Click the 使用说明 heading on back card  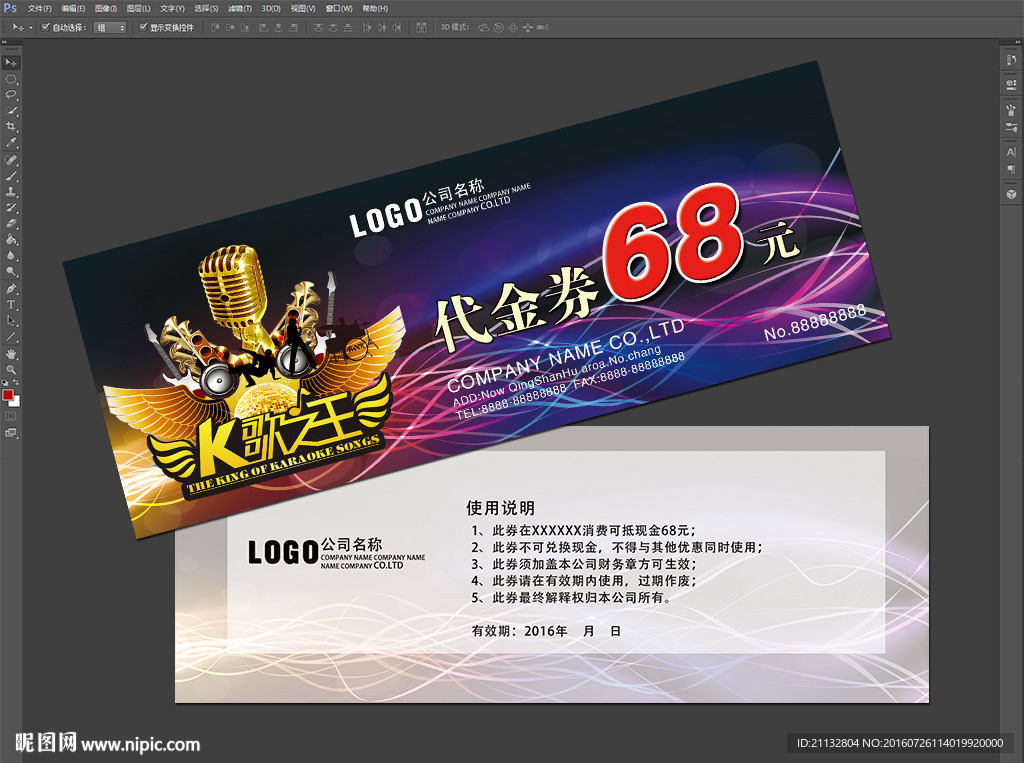(500, 508)
